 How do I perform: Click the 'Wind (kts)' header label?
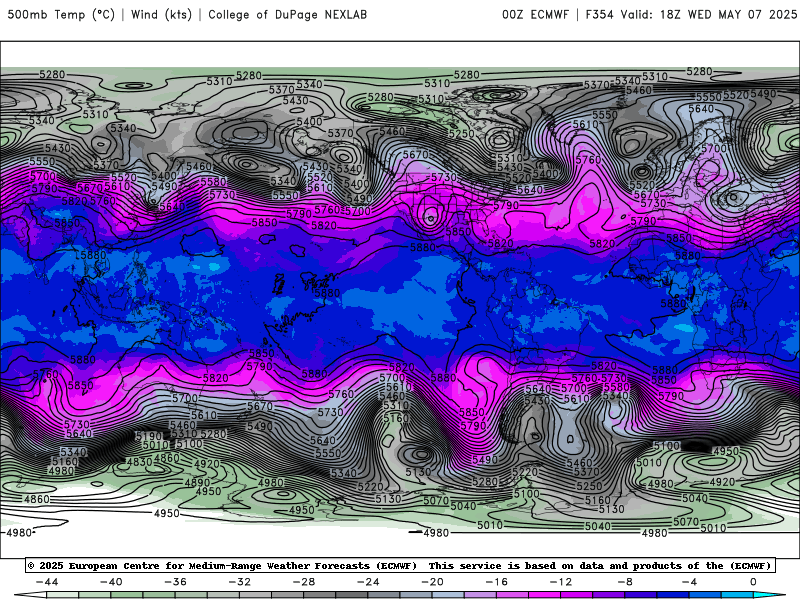tap(161, 14)
